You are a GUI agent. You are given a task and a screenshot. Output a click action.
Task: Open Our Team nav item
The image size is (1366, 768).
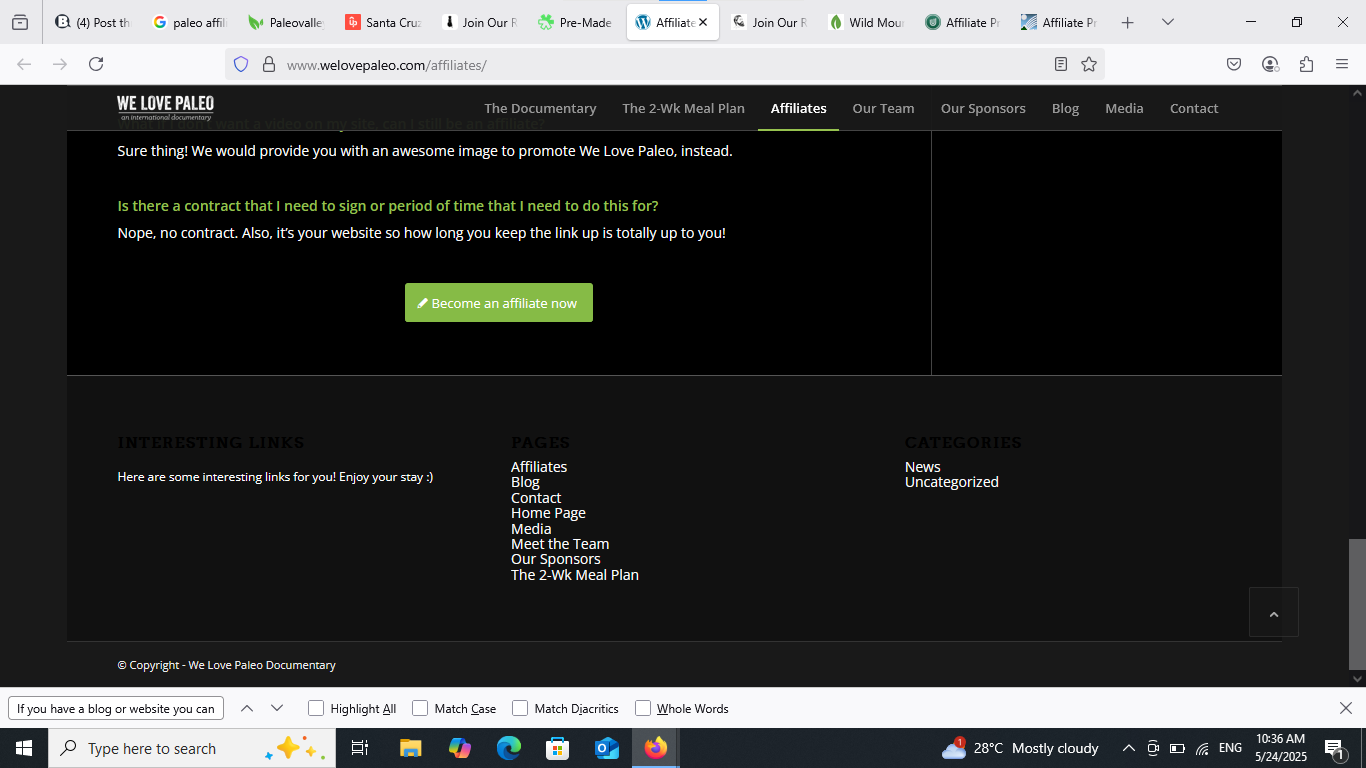(x=883, y=108)
